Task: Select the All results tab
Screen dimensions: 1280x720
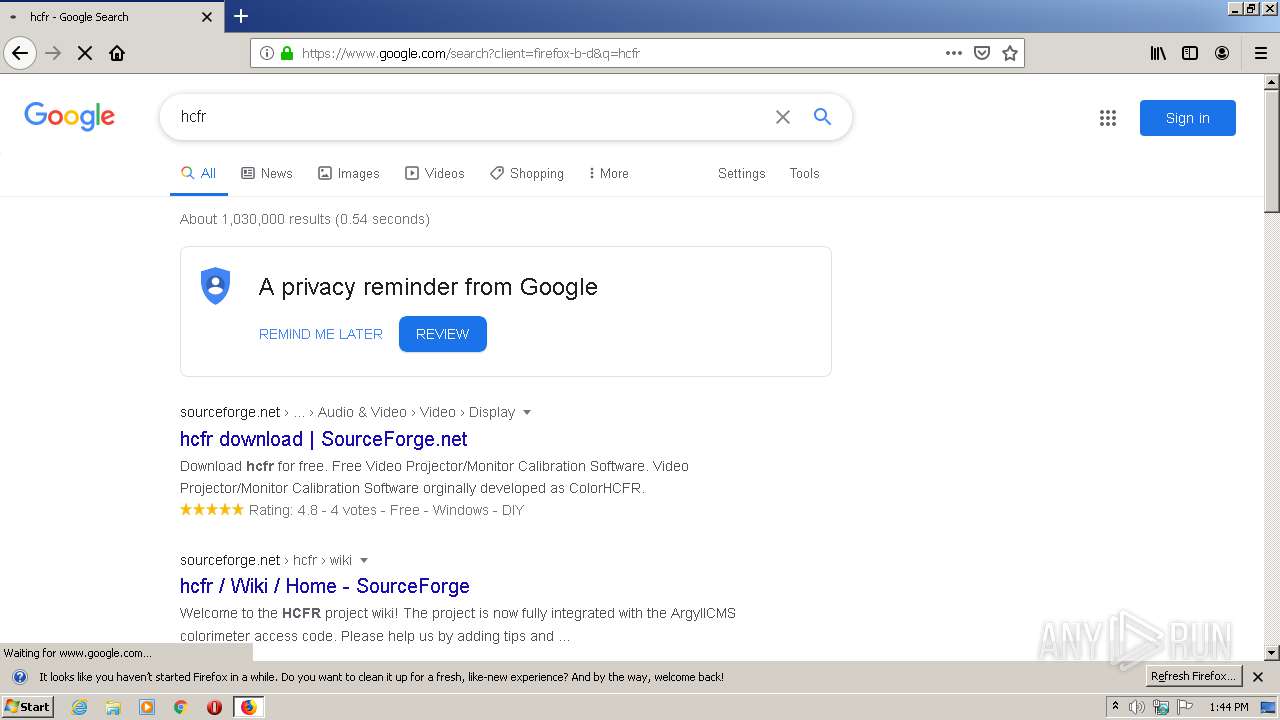Action: pyautogui.click(x=198, y=173)
